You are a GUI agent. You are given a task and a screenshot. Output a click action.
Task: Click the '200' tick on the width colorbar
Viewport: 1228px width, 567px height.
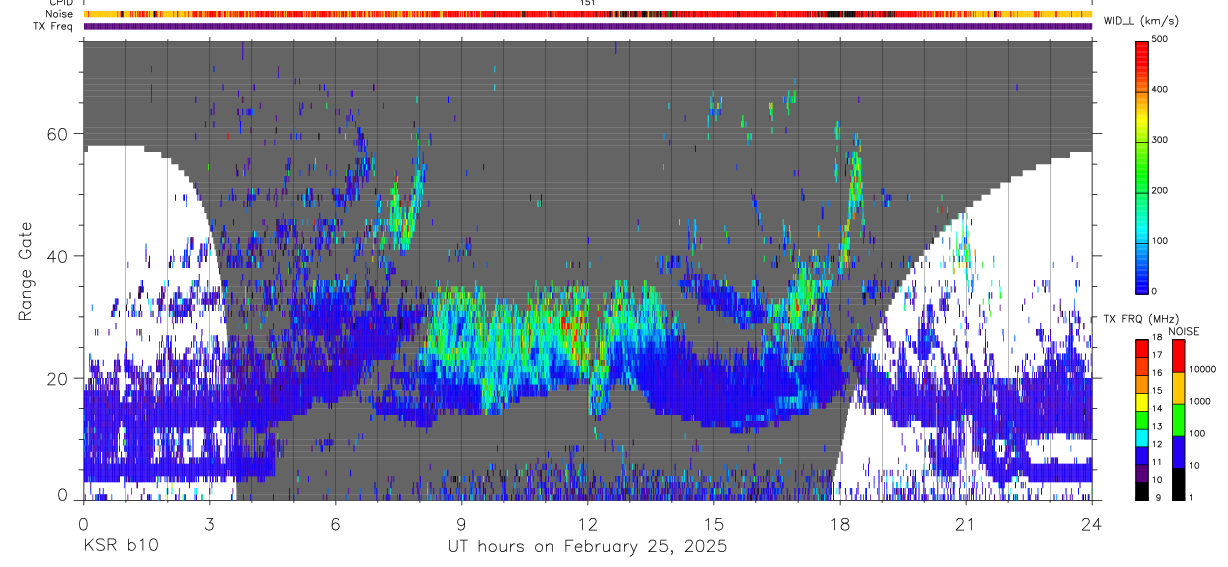point(1161,190)
